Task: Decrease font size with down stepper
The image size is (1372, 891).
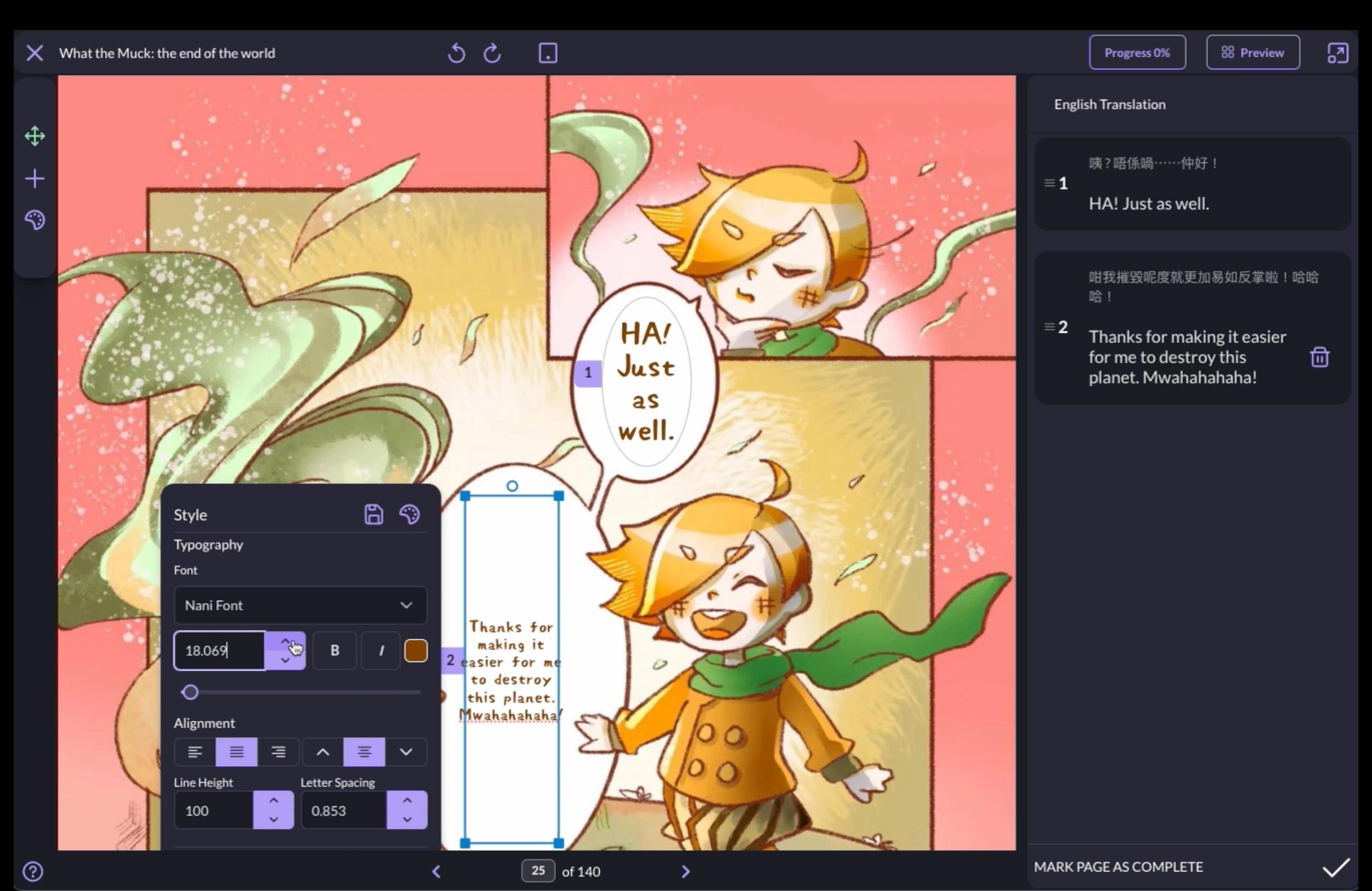Action: click(x=285, y=661)
